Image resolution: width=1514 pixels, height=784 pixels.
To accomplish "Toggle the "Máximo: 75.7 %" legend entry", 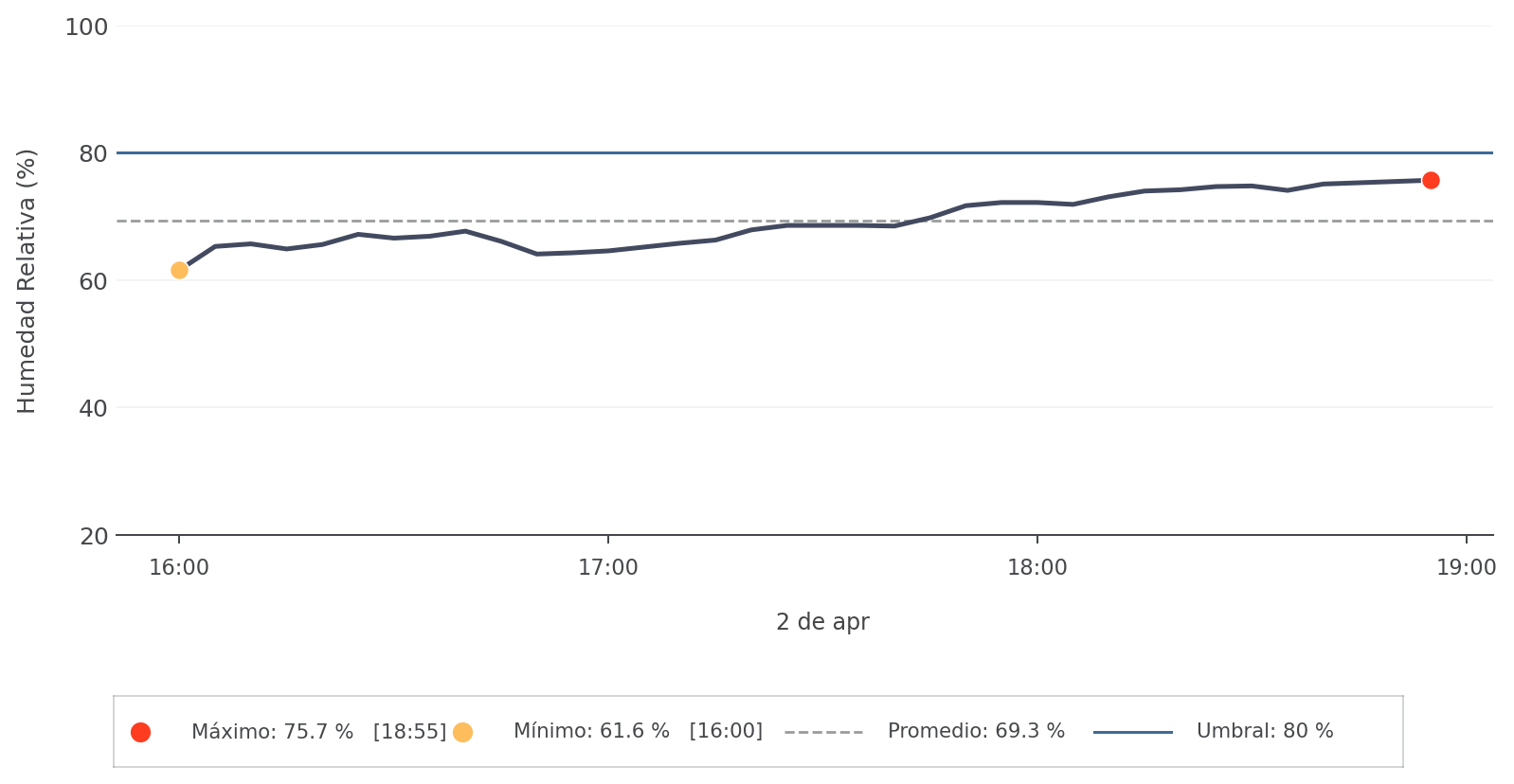I will (318, 732).
